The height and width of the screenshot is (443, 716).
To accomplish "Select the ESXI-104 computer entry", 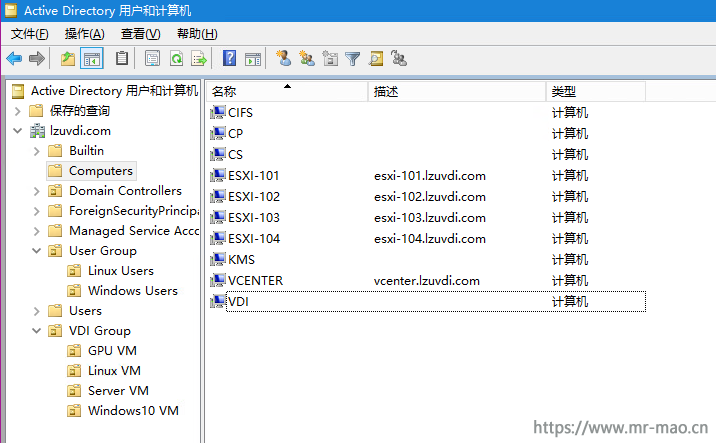I will tap(253, 238).
